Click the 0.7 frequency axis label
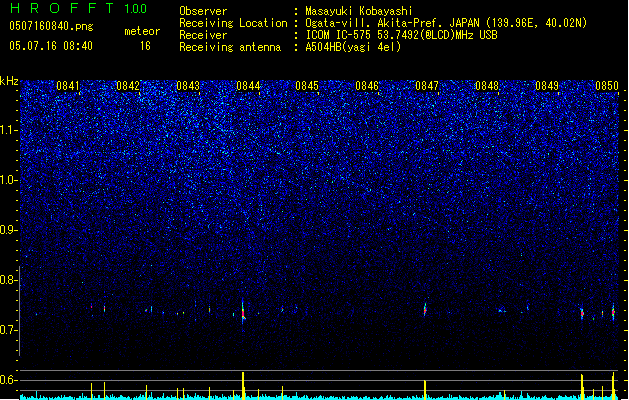Viewport: 629px width, 400px height. [x=9, y=330]
